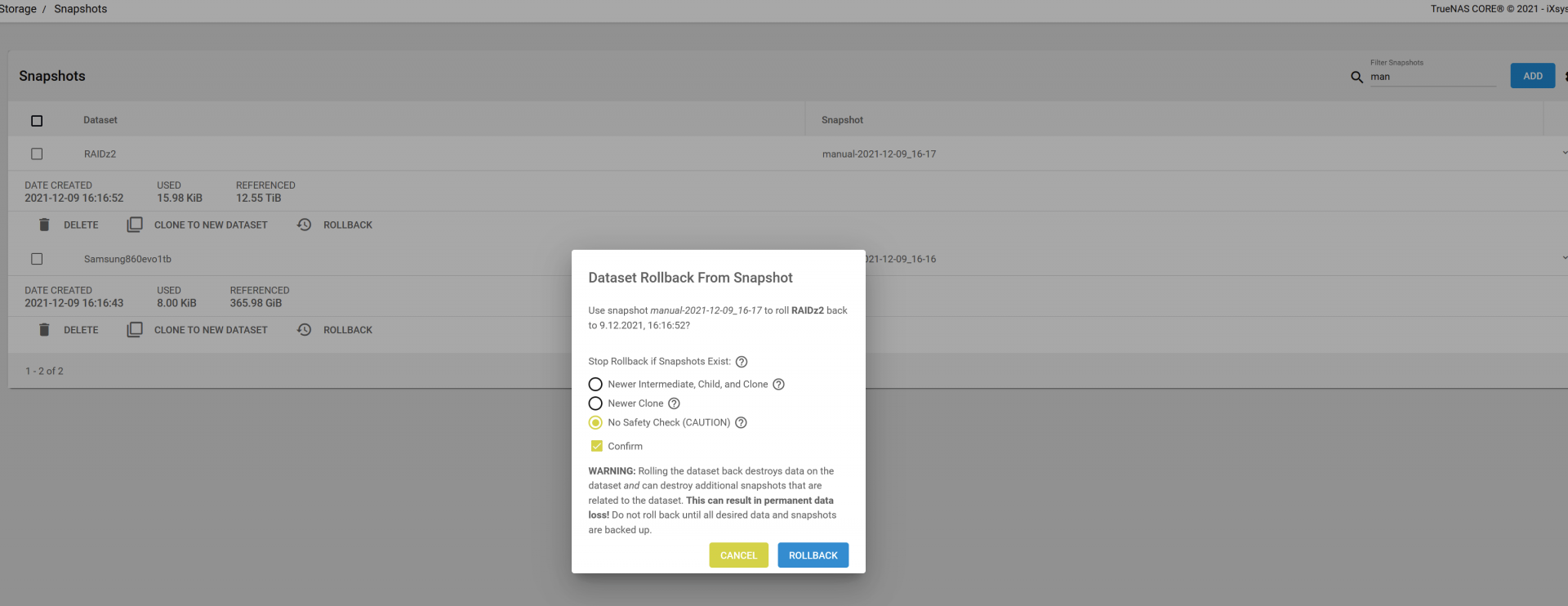Click clone icon in Samsung860evo1tb row

click(135, 330)
